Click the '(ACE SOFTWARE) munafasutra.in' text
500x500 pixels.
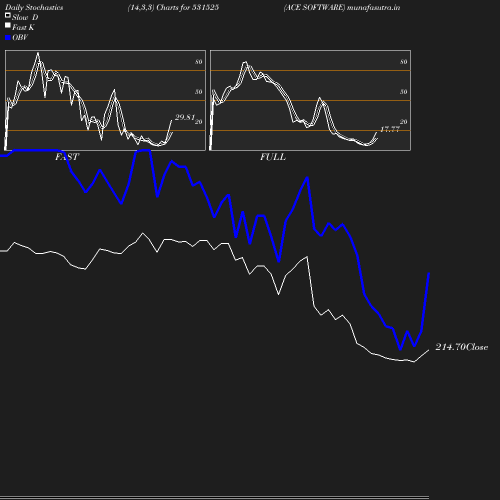pyautogui.click(x=342, y=7)
